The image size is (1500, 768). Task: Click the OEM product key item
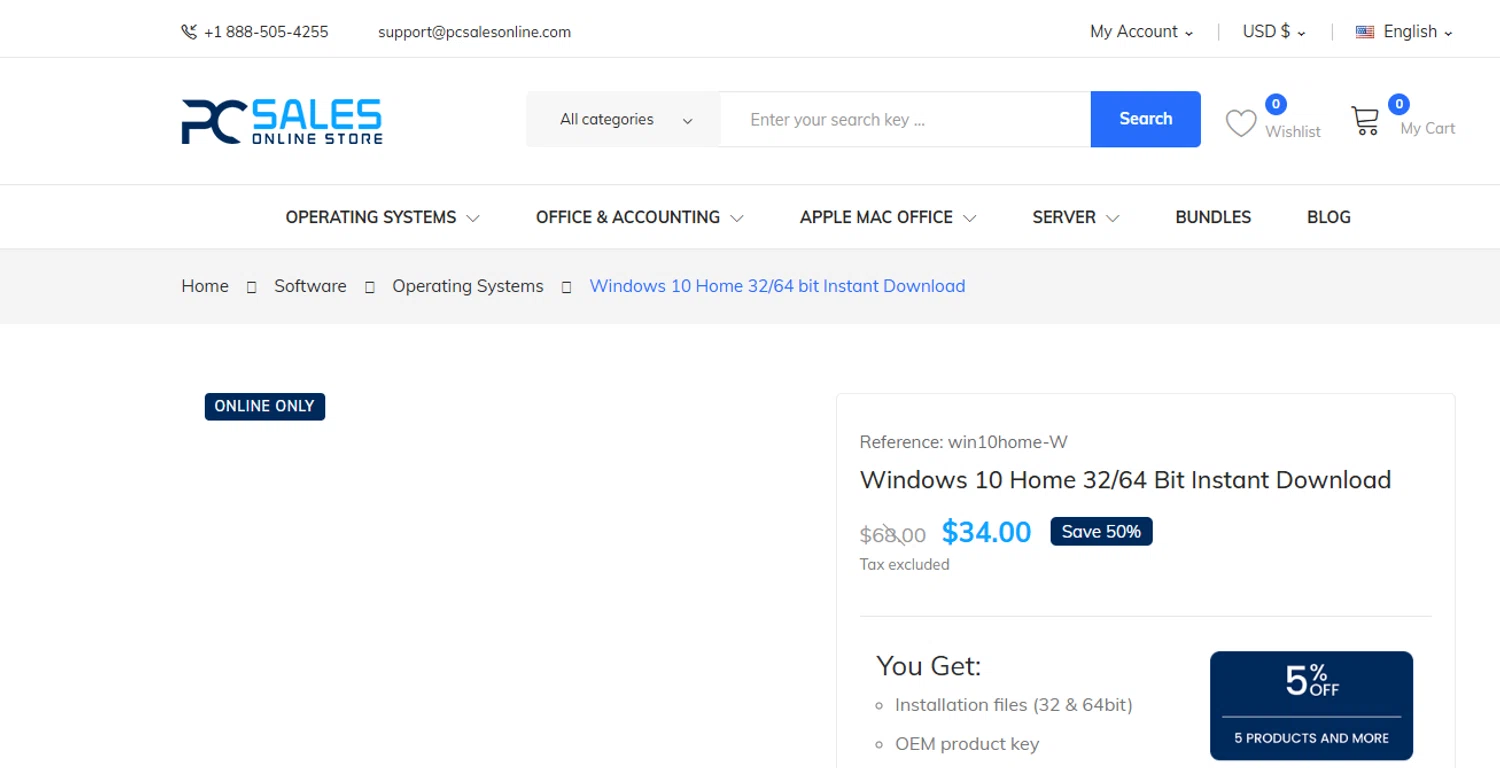(967, 744)
